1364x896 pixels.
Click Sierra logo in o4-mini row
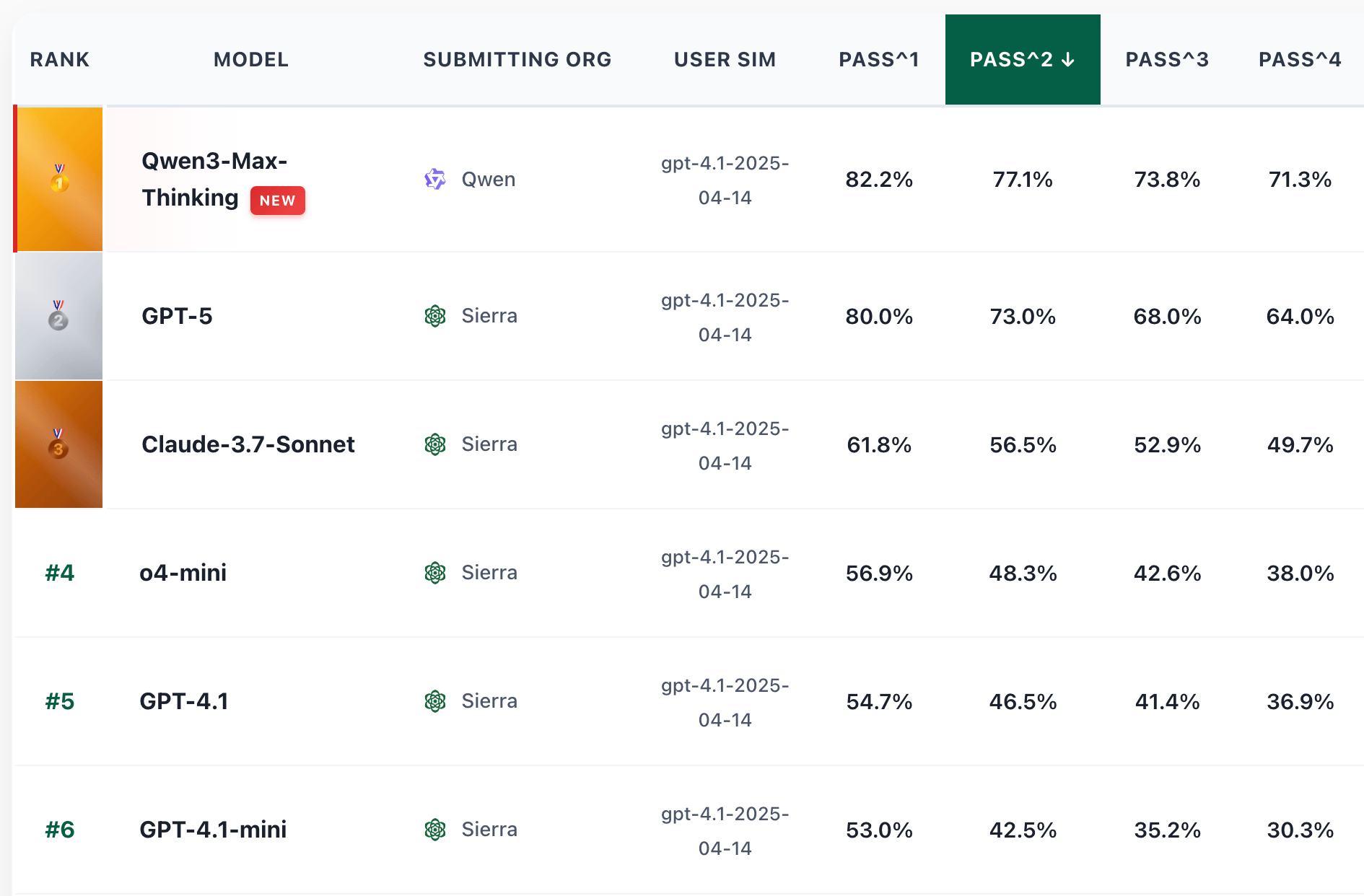[435, 573]
